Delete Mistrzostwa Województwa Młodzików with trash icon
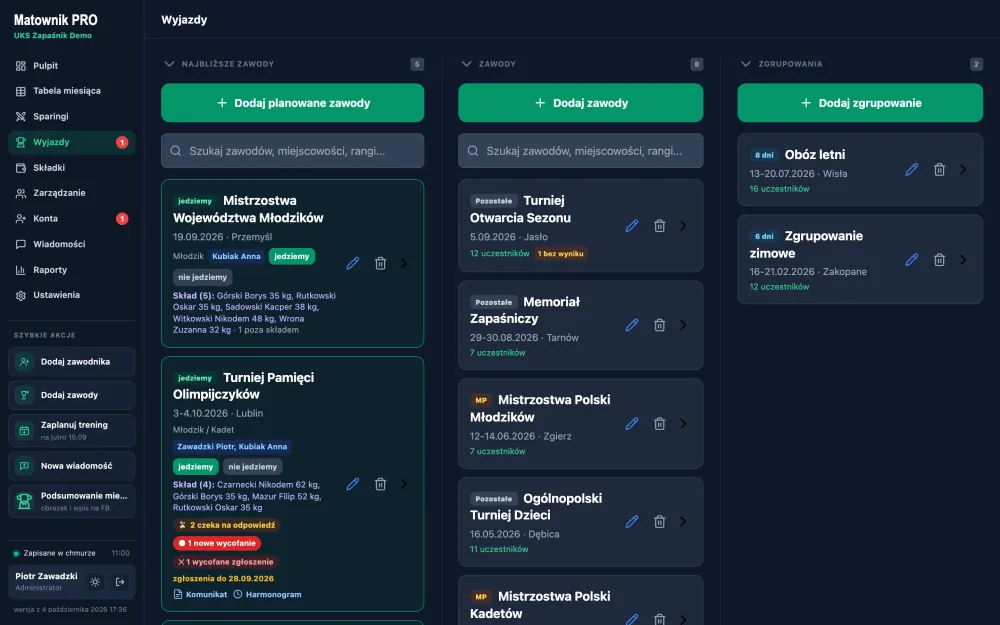1000x625 pixels. pos(380,263)
